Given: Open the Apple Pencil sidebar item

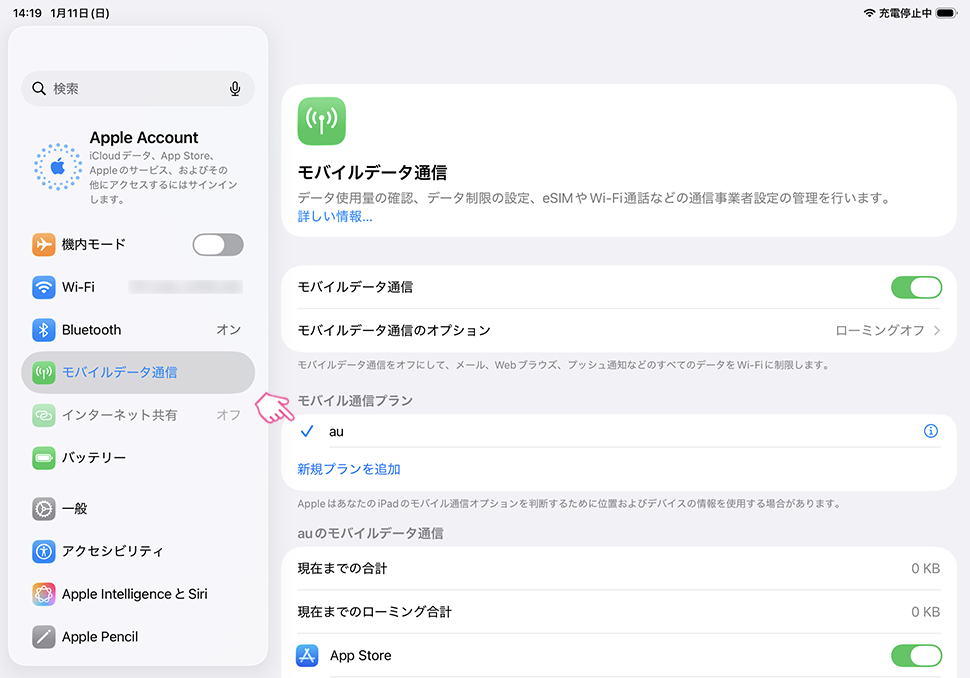Looking at the screenshot, I should click(x=100, y=637).
